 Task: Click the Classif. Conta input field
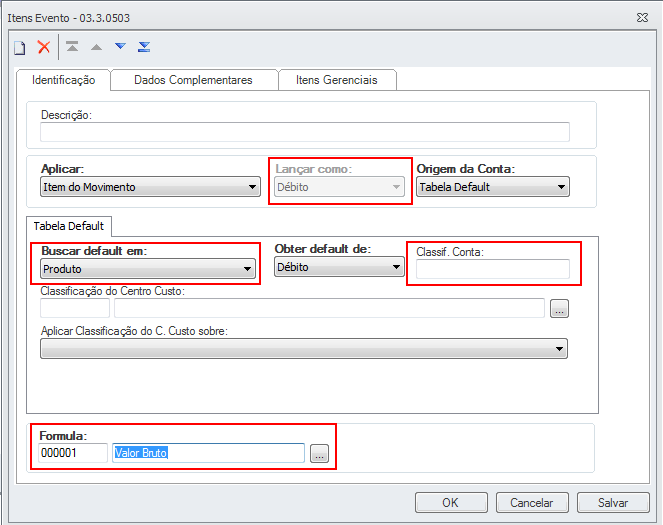493,269
